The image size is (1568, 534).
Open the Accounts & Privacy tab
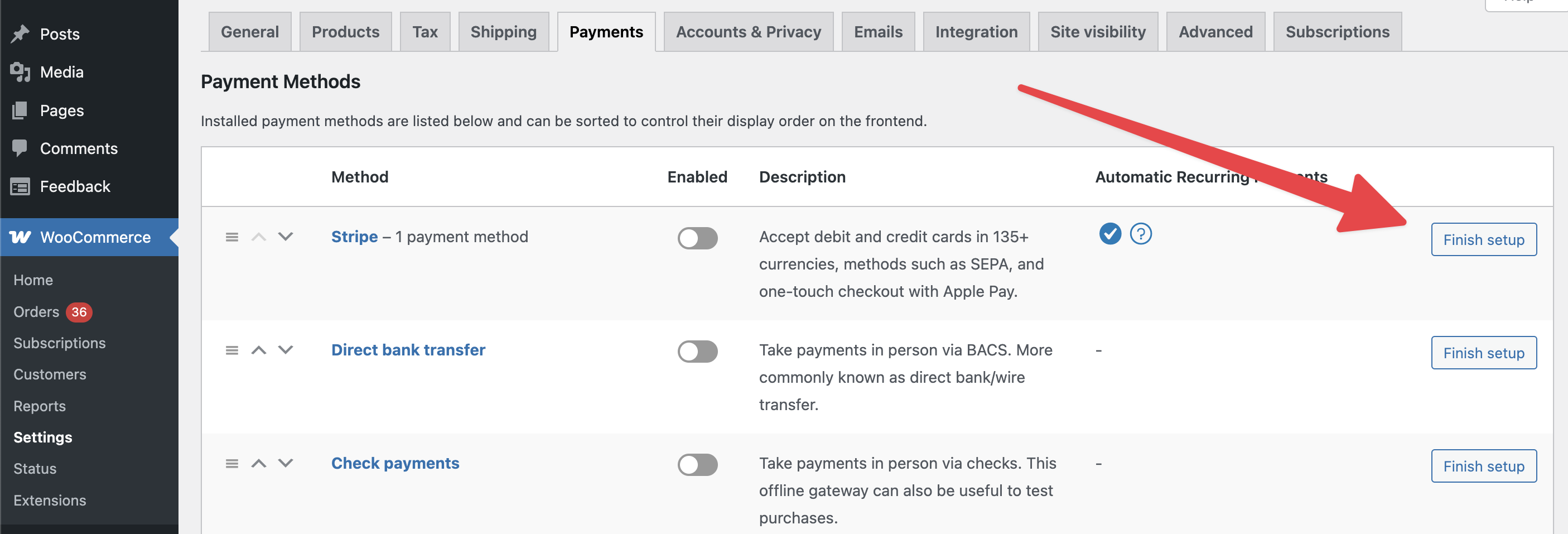[748, 32]
